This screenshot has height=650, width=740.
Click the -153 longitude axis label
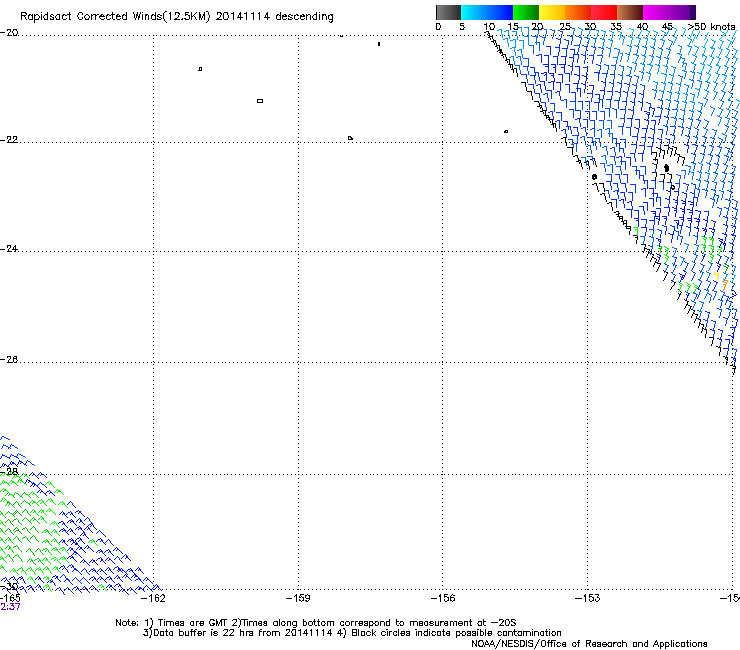[588, 599]
